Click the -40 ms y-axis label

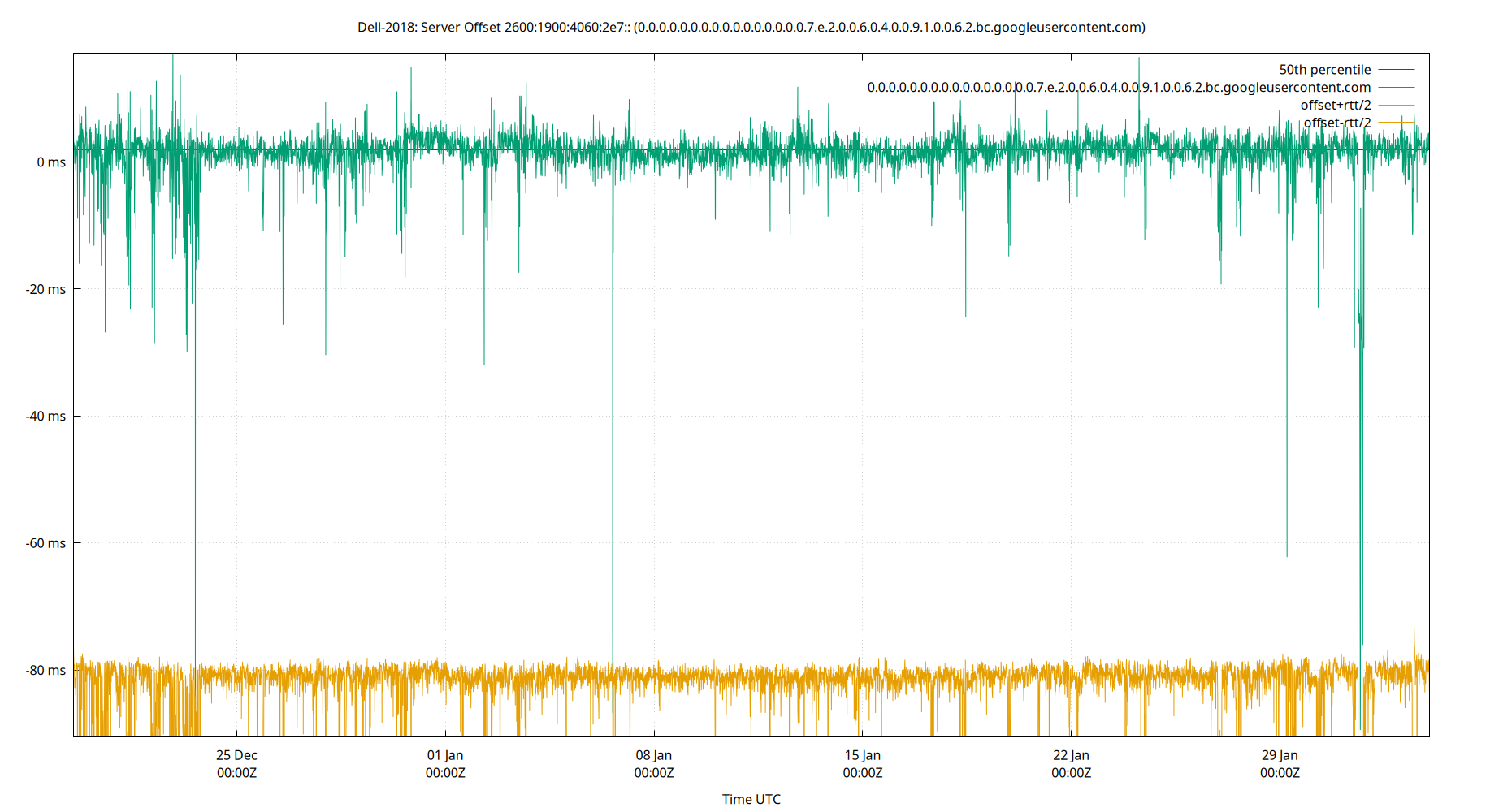(47, 416)
